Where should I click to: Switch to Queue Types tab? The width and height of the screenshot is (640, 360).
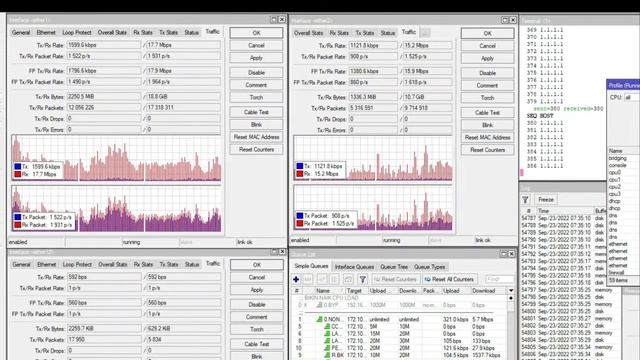(429, 267)
